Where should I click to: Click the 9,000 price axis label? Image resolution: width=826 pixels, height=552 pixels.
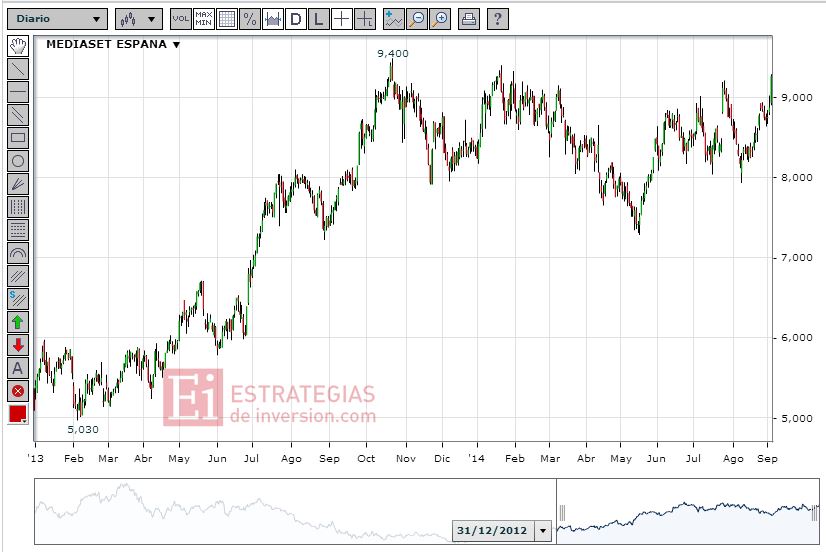point(797,97)
